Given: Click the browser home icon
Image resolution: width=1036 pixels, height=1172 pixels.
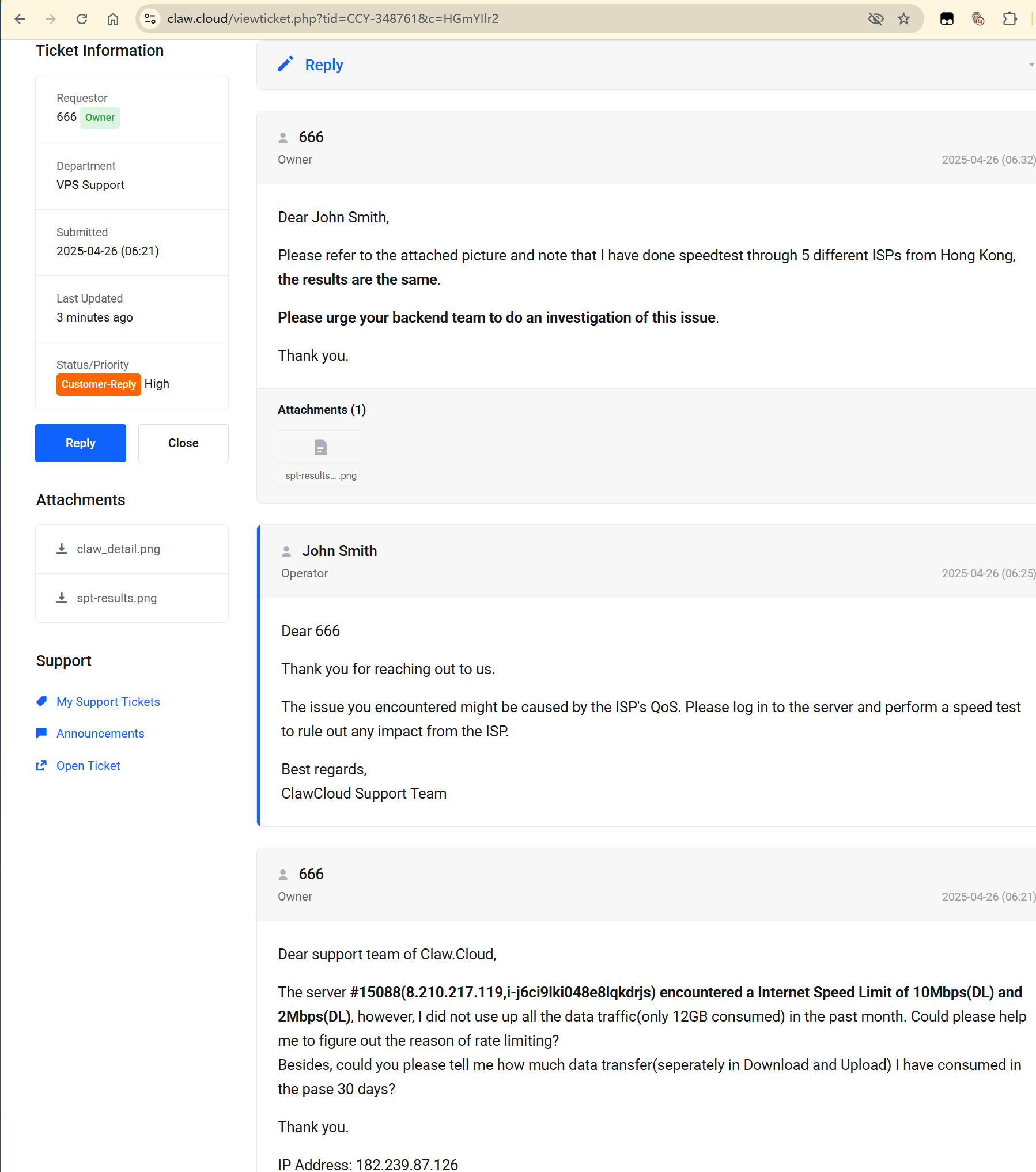Looking at the screenshot, I should (113, 18).
